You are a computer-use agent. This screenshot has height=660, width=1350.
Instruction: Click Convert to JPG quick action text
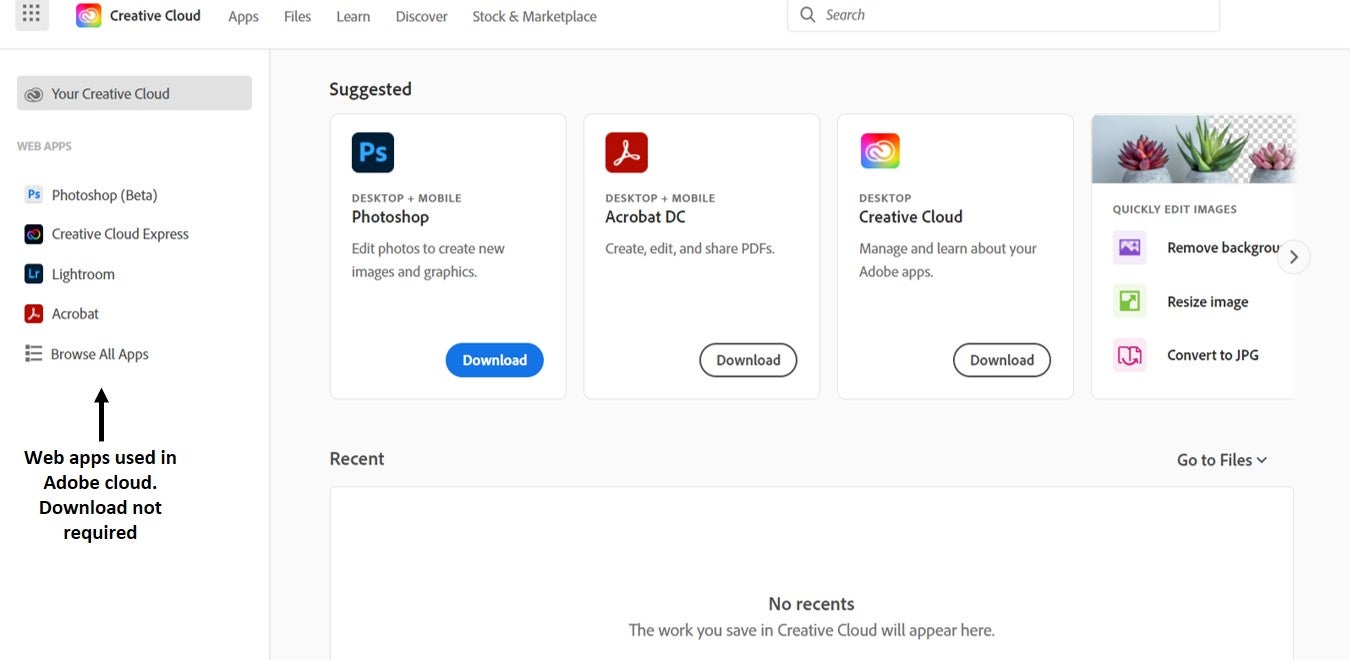coord(1213,355)
